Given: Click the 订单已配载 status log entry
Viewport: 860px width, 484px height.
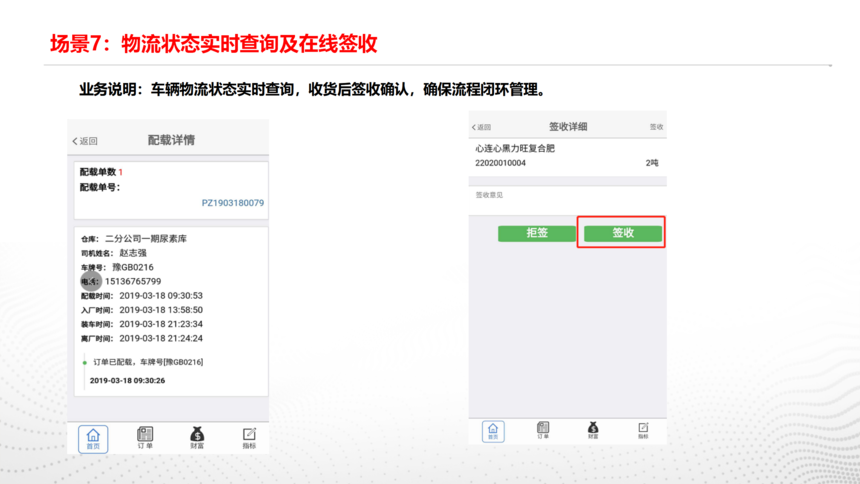Looking at the screenshot, I should [148, 362].
